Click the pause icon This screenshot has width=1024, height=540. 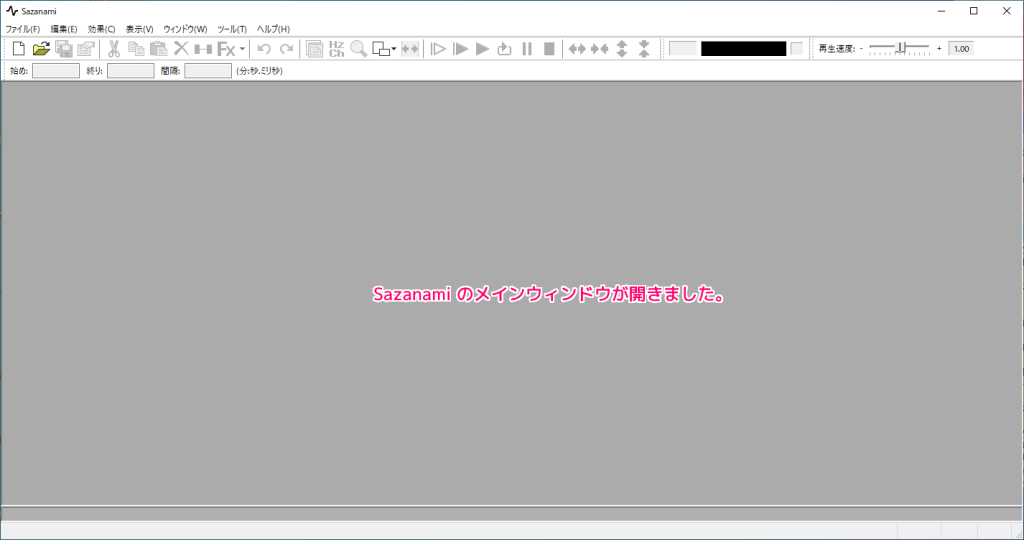coord(527,49)
